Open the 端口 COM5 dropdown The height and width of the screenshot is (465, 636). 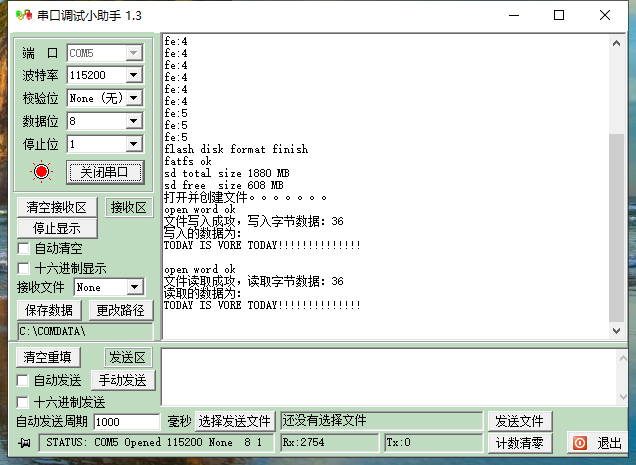(133, 53)
